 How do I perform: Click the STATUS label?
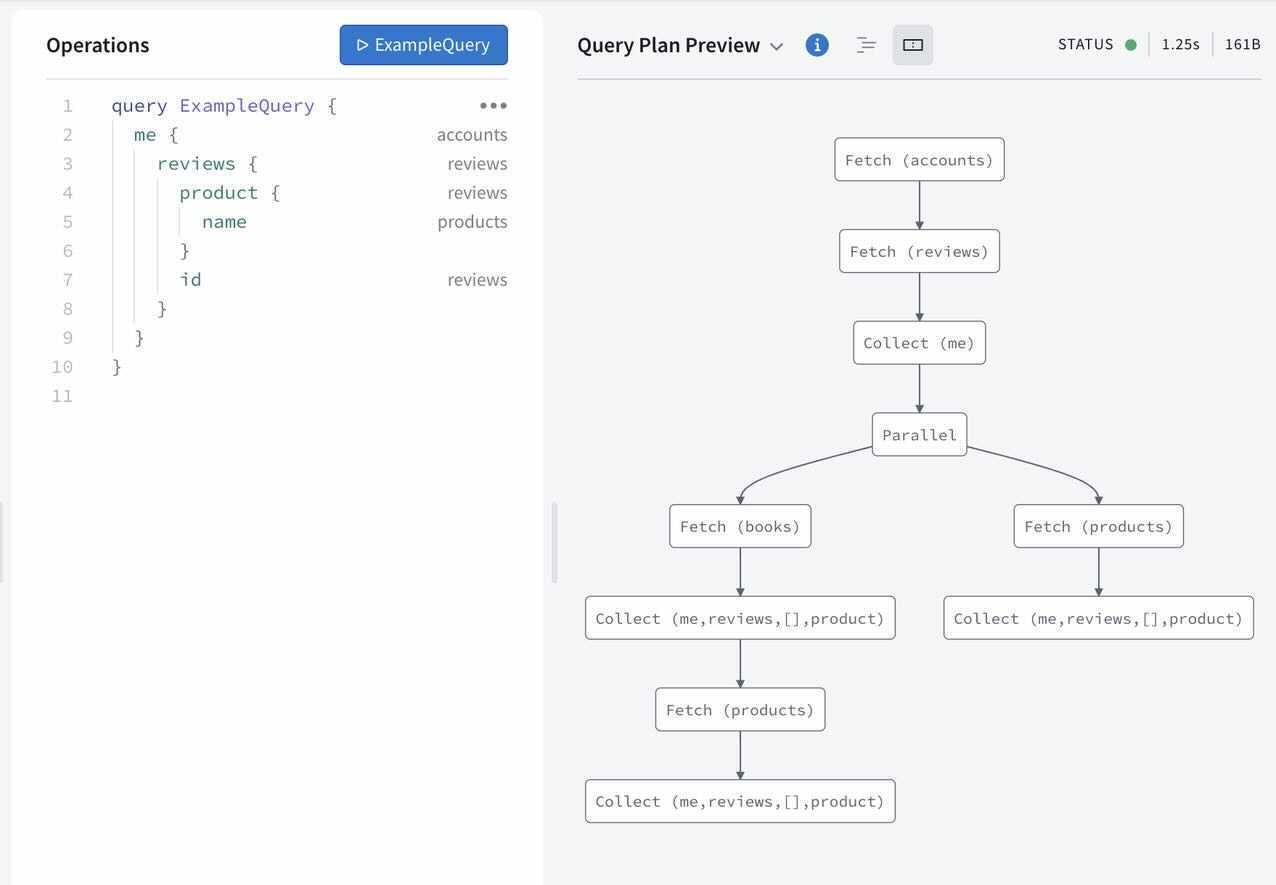(x=1086, y=45)
